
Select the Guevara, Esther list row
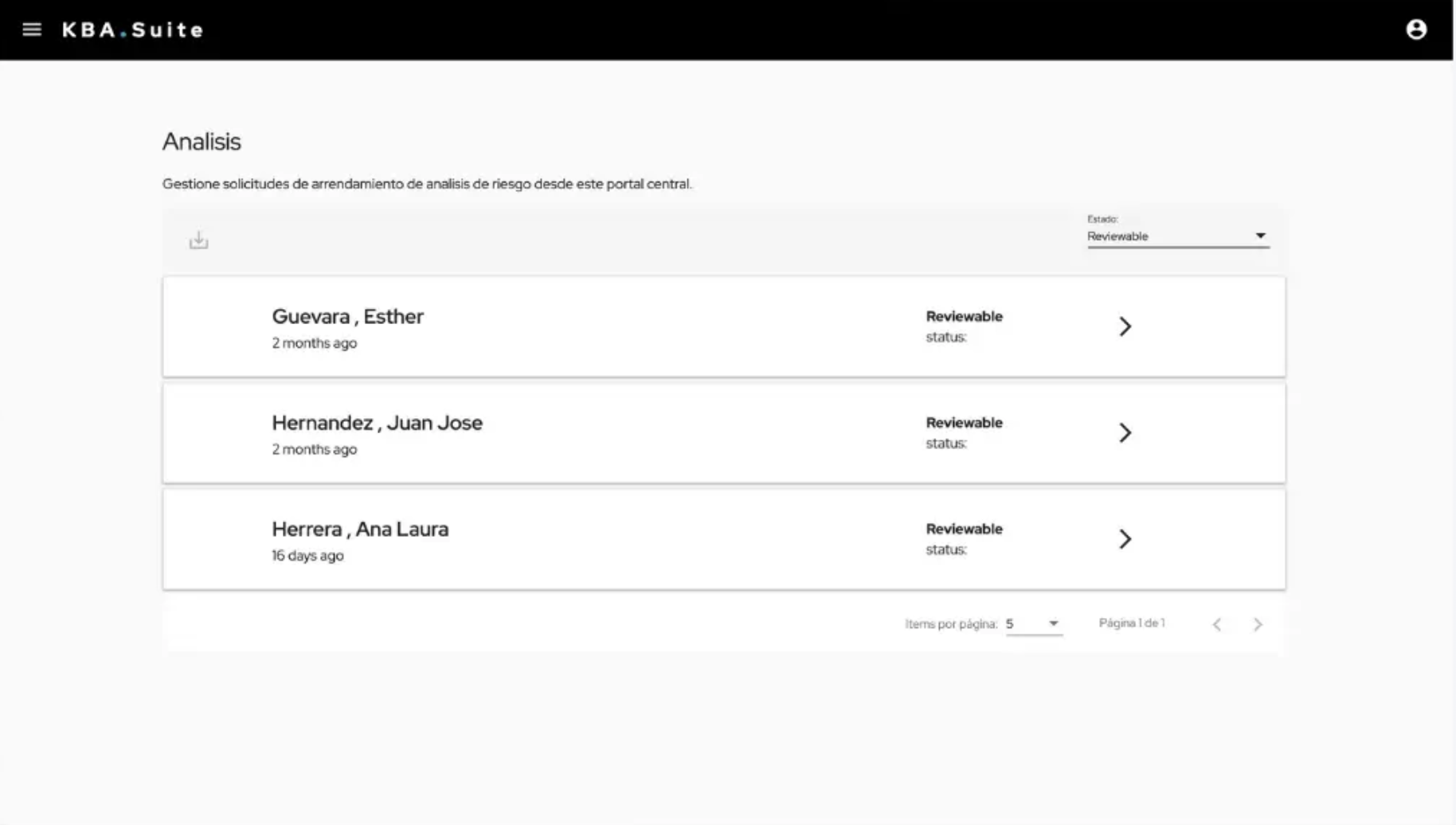click(637, 326)
